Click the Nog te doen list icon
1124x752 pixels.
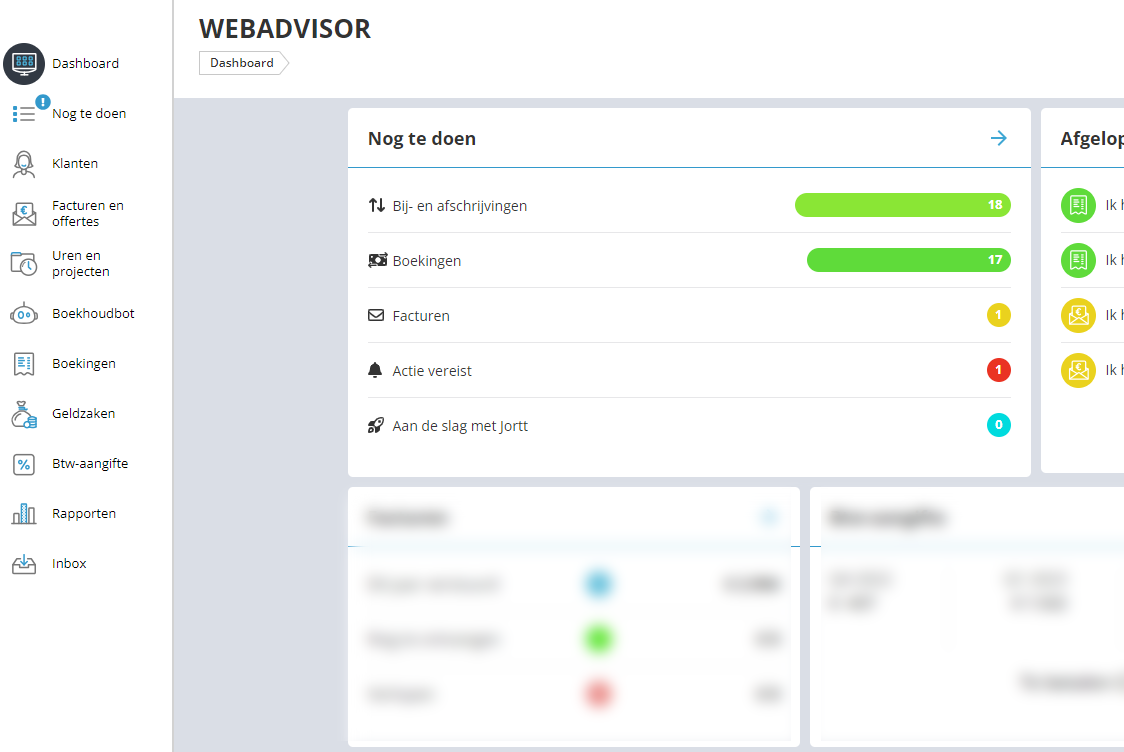[24, 114]
